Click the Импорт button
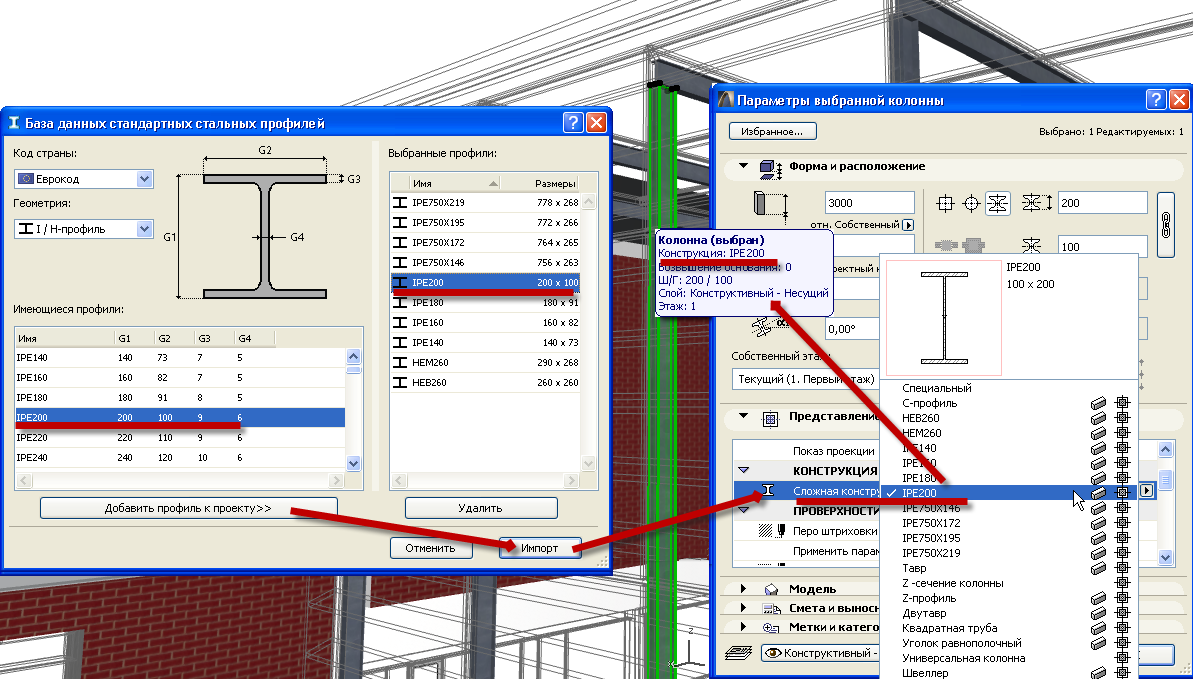This screenshot has height=679, width=1193. tap(539, 548)
